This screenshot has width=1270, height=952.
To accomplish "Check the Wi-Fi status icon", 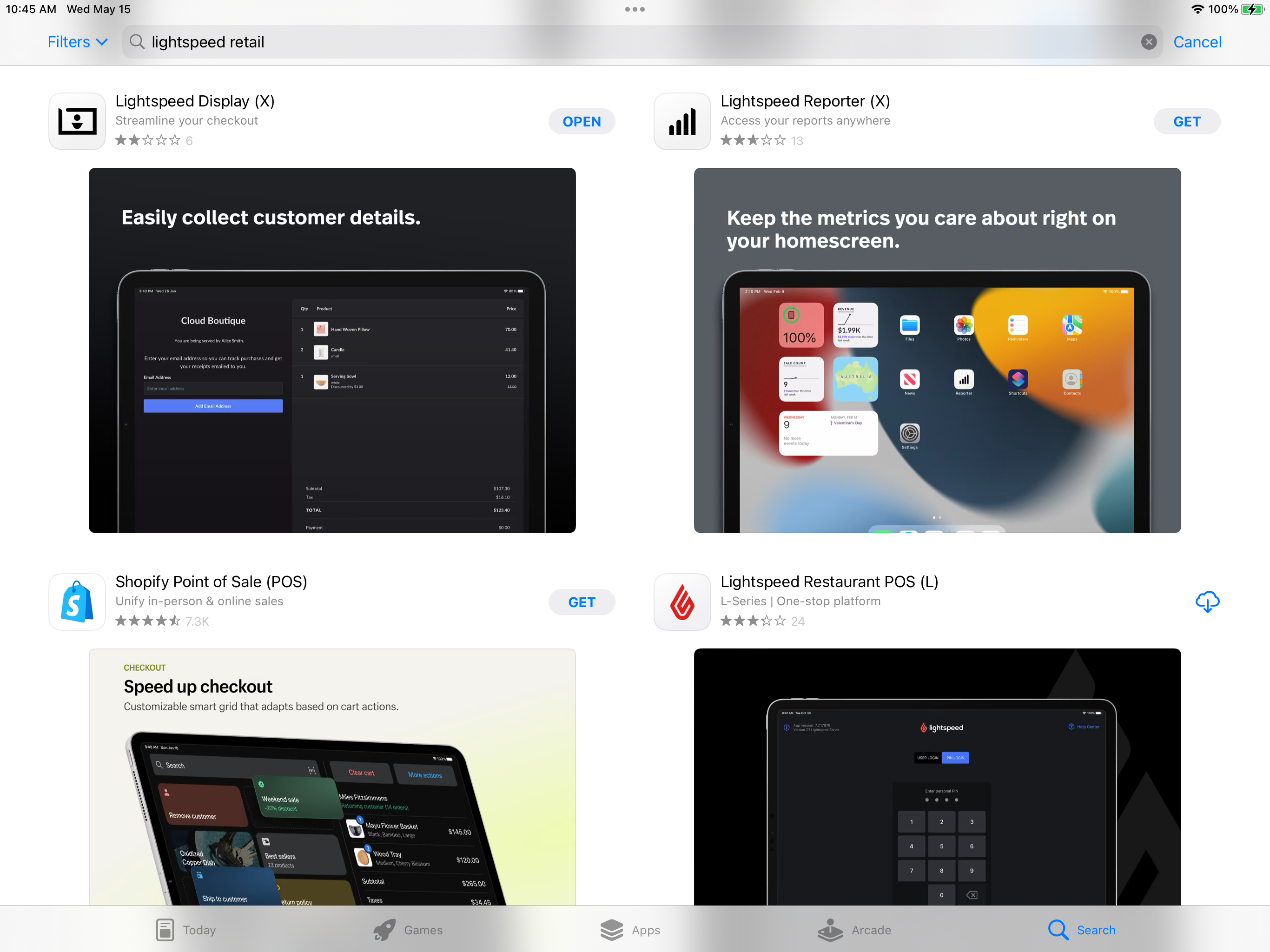I will coord(1197,9).
